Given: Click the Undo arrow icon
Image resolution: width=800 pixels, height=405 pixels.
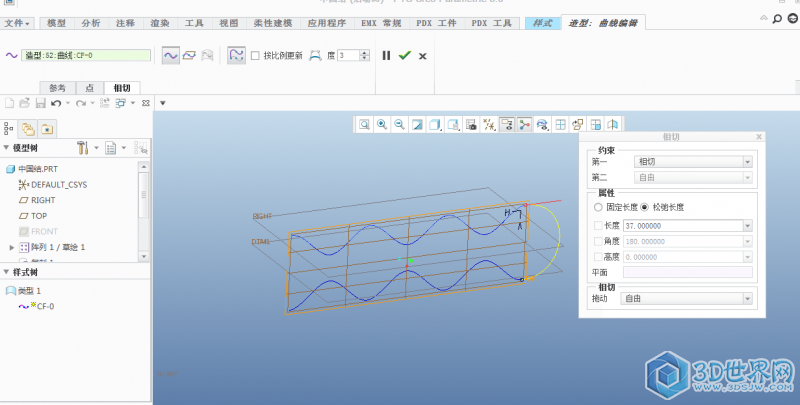Looking at the screenshot, I should pyautogui.click(x=56, y=103).
